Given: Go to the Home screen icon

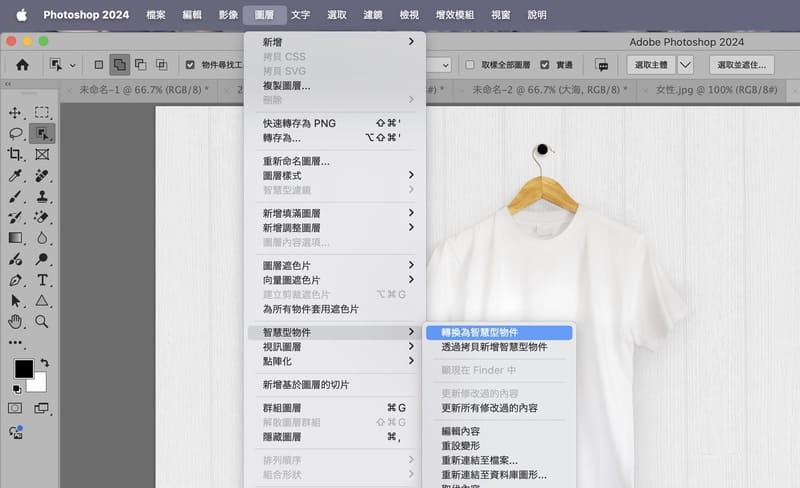Looking at the screenshot, I should point(22,65).
